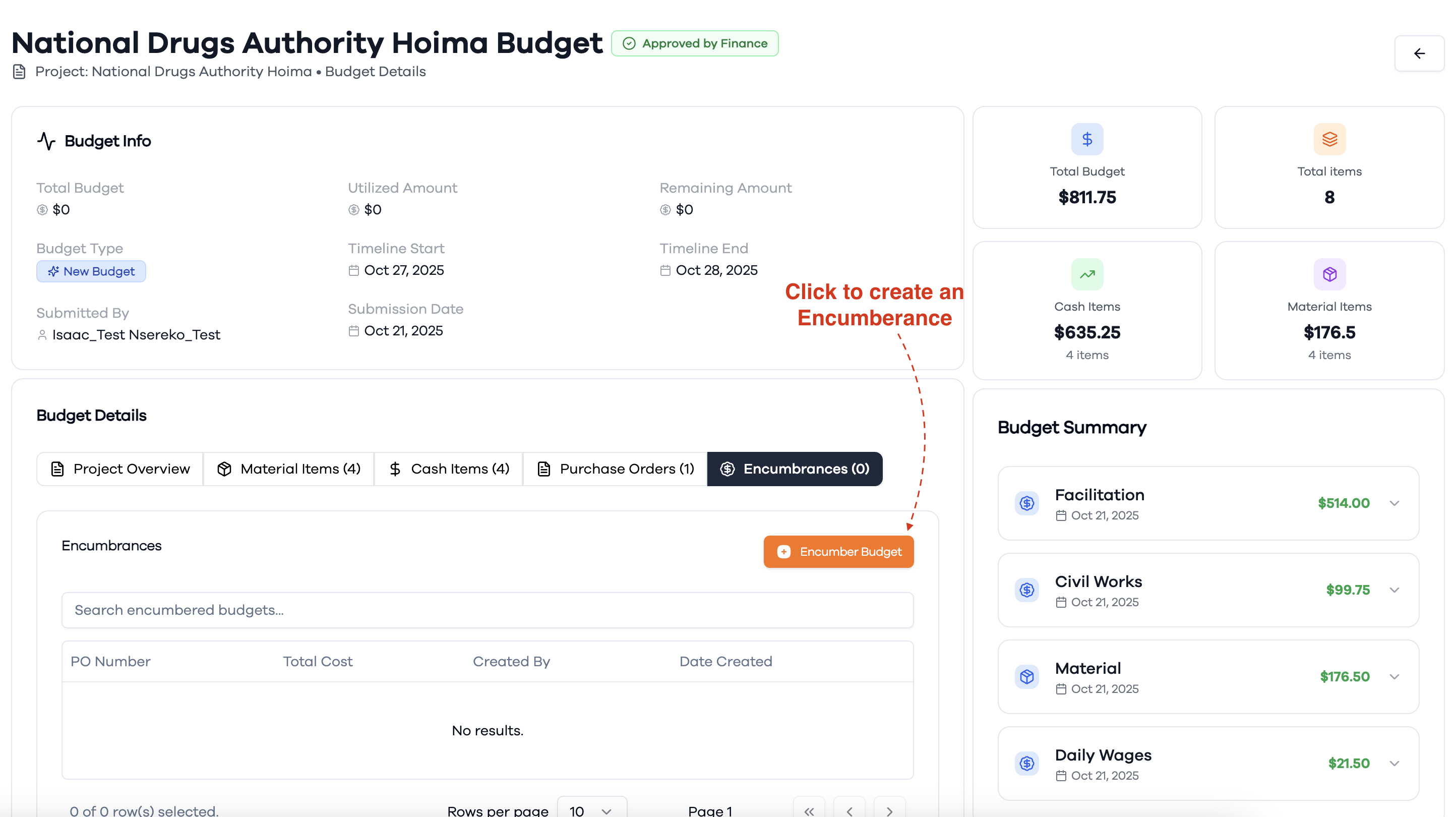Screen dimensions: 1456x817
Task: Click the green trending icon on Cash Items card
Action: (x=1087, y=274)
